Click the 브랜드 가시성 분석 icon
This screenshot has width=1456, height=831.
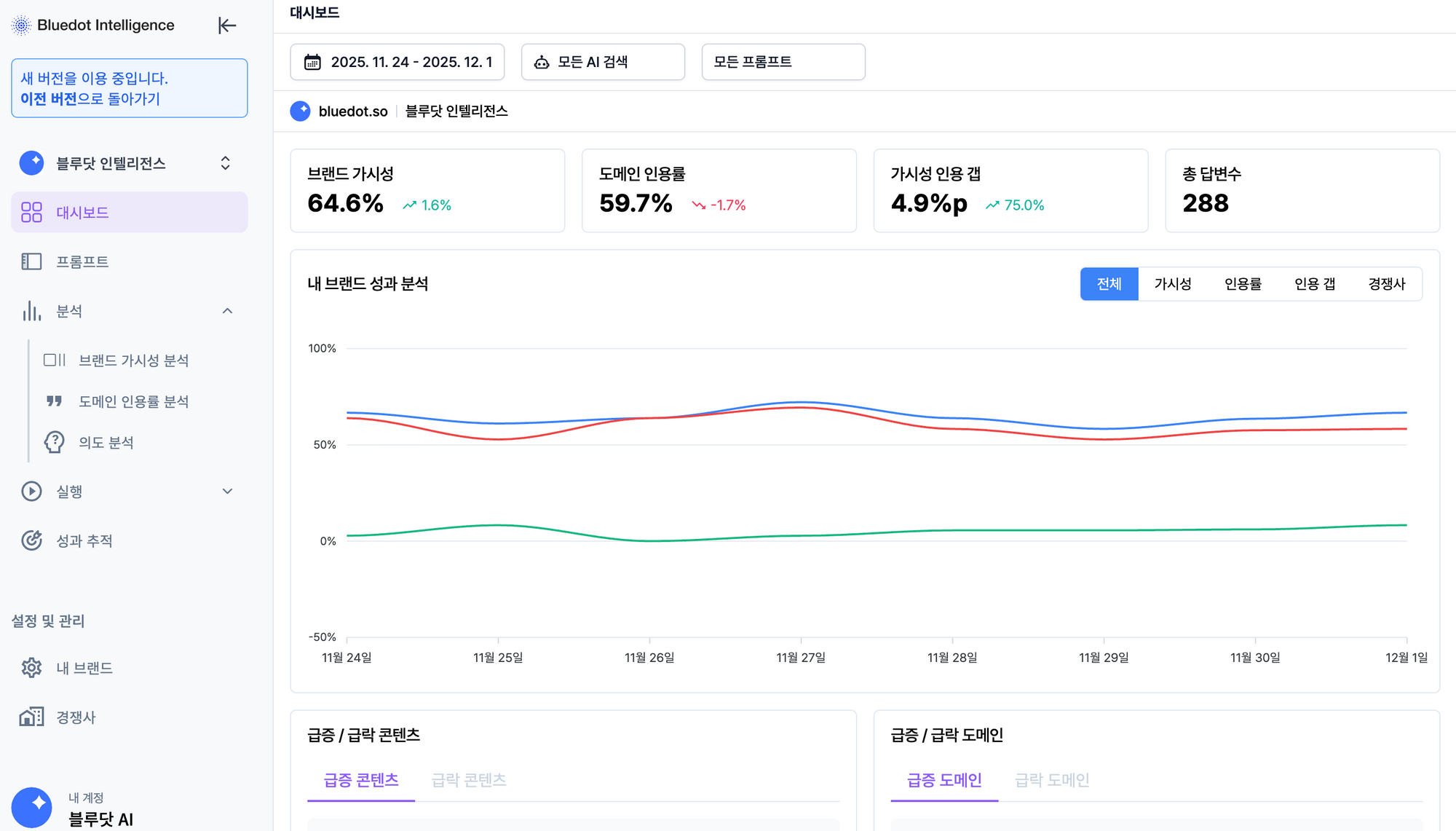point(55,360)
